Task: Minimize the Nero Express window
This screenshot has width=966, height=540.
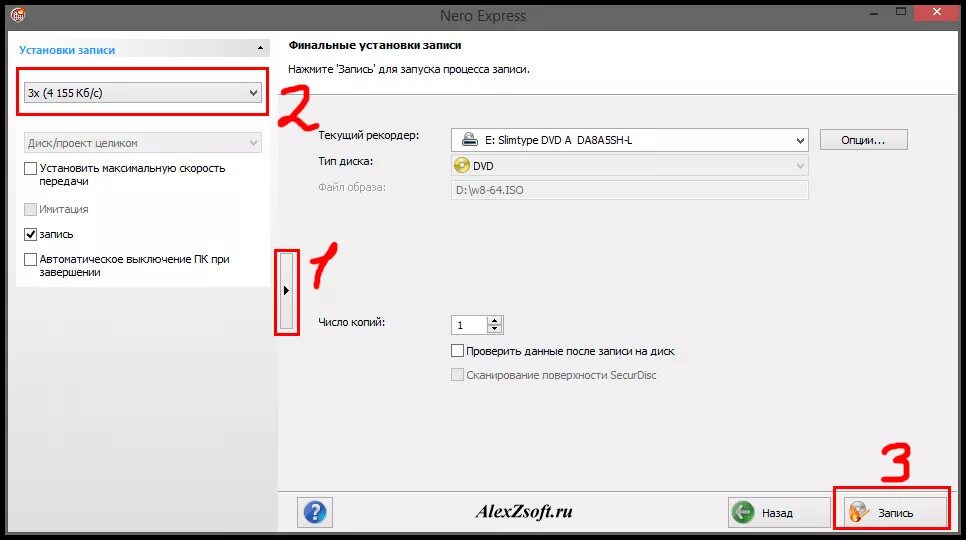Action: pyautogui.click(x=874, y=13)
